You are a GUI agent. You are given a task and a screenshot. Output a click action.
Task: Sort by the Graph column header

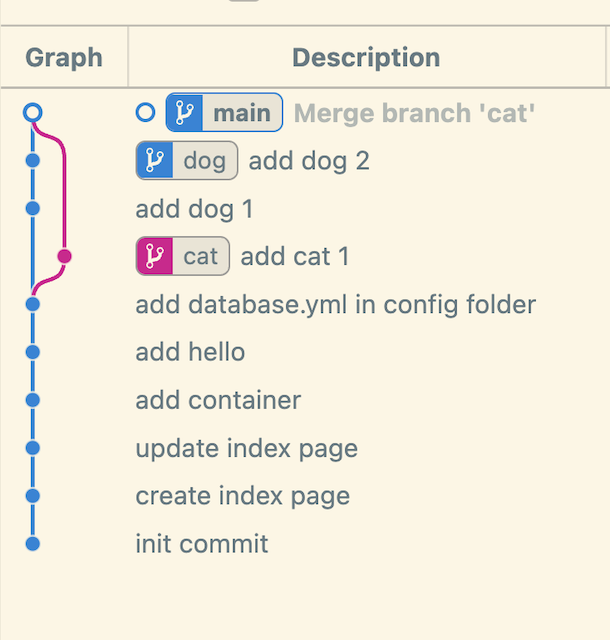tap(64, 57)
